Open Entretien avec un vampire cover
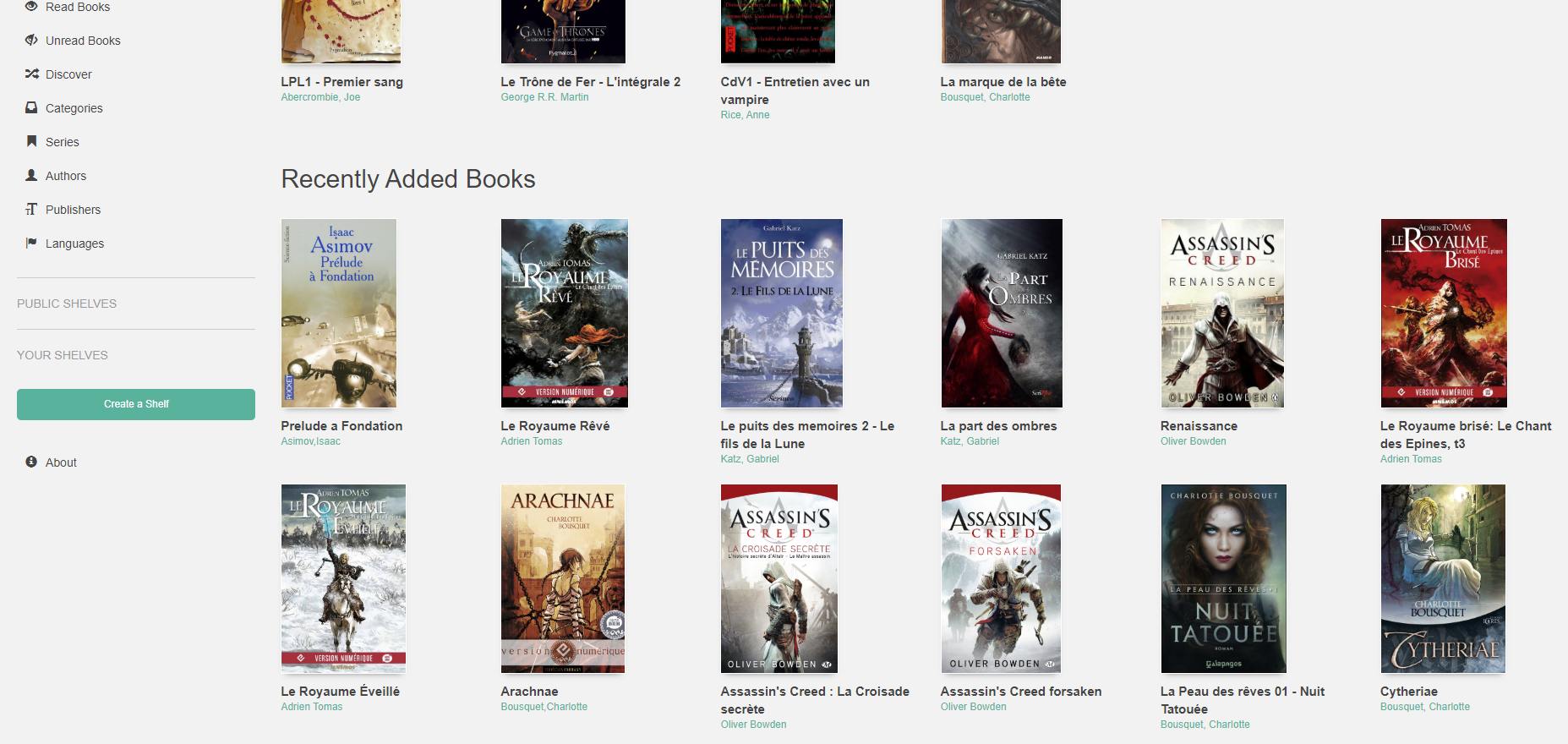The width and height of the screenshot is (1568, 744). (778, 31)
